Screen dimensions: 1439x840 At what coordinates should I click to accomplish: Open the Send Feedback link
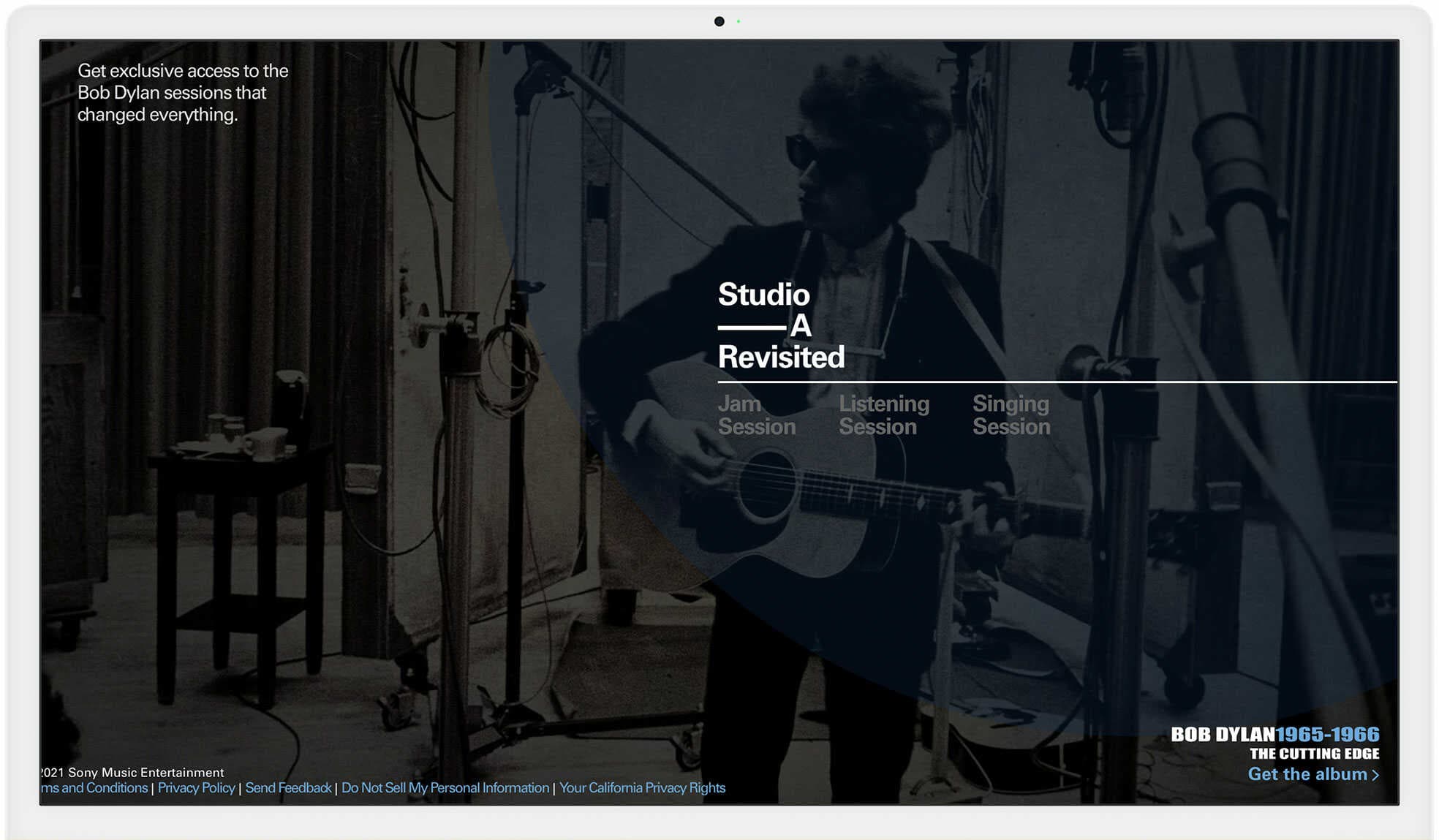pos(288,788)
